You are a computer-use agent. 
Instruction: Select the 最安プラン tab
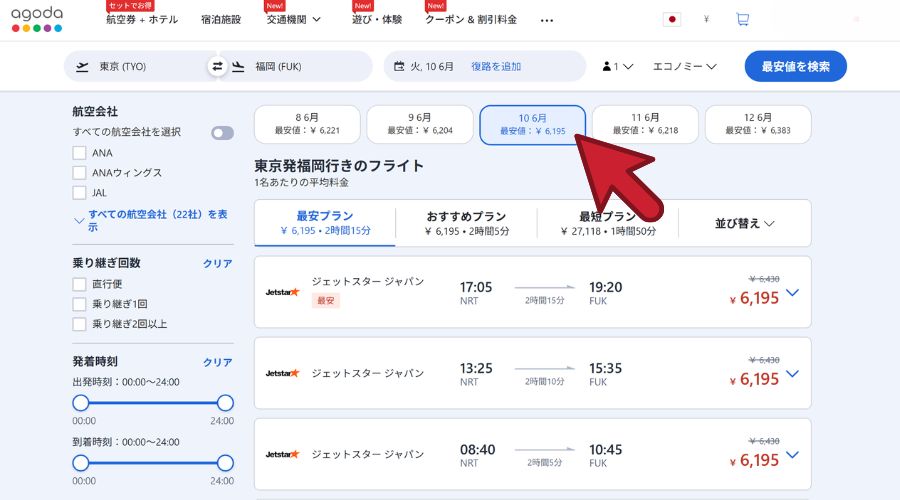coord(325,223)
